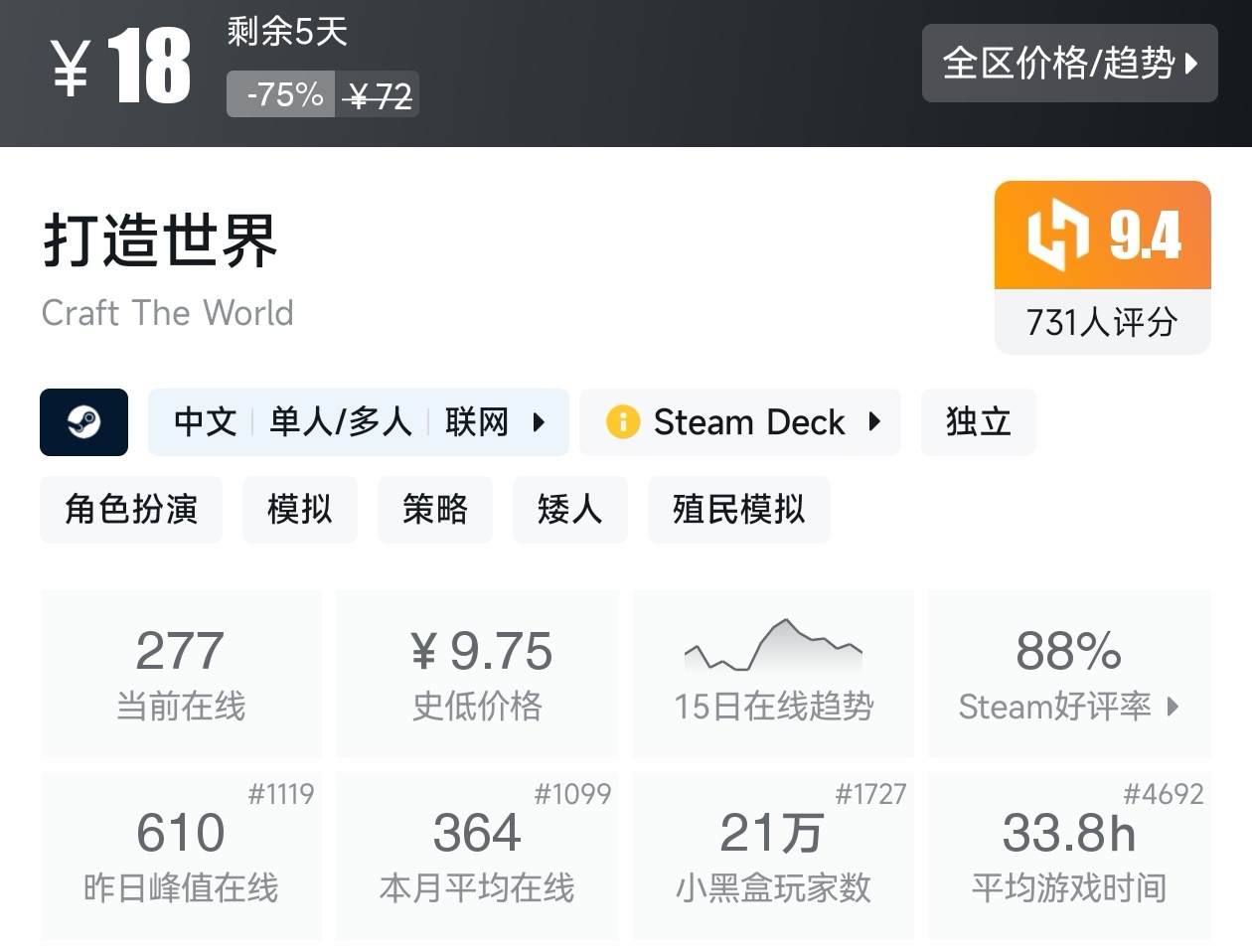Tap the #4692 rank label
This screenshot has height=952, width=1252.
coord(1164,794)
